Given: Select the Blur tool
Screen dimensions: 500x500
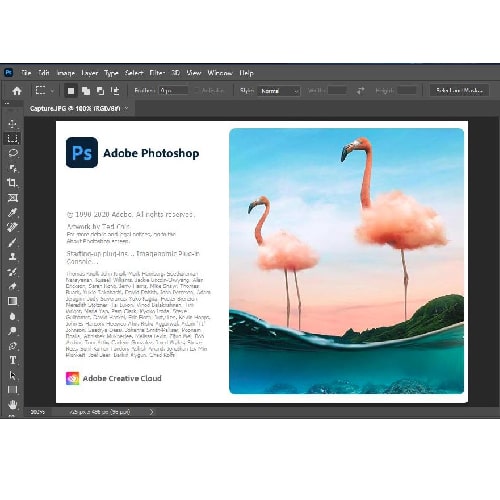Looking at the screenshot, I should [x=13, y=316].
